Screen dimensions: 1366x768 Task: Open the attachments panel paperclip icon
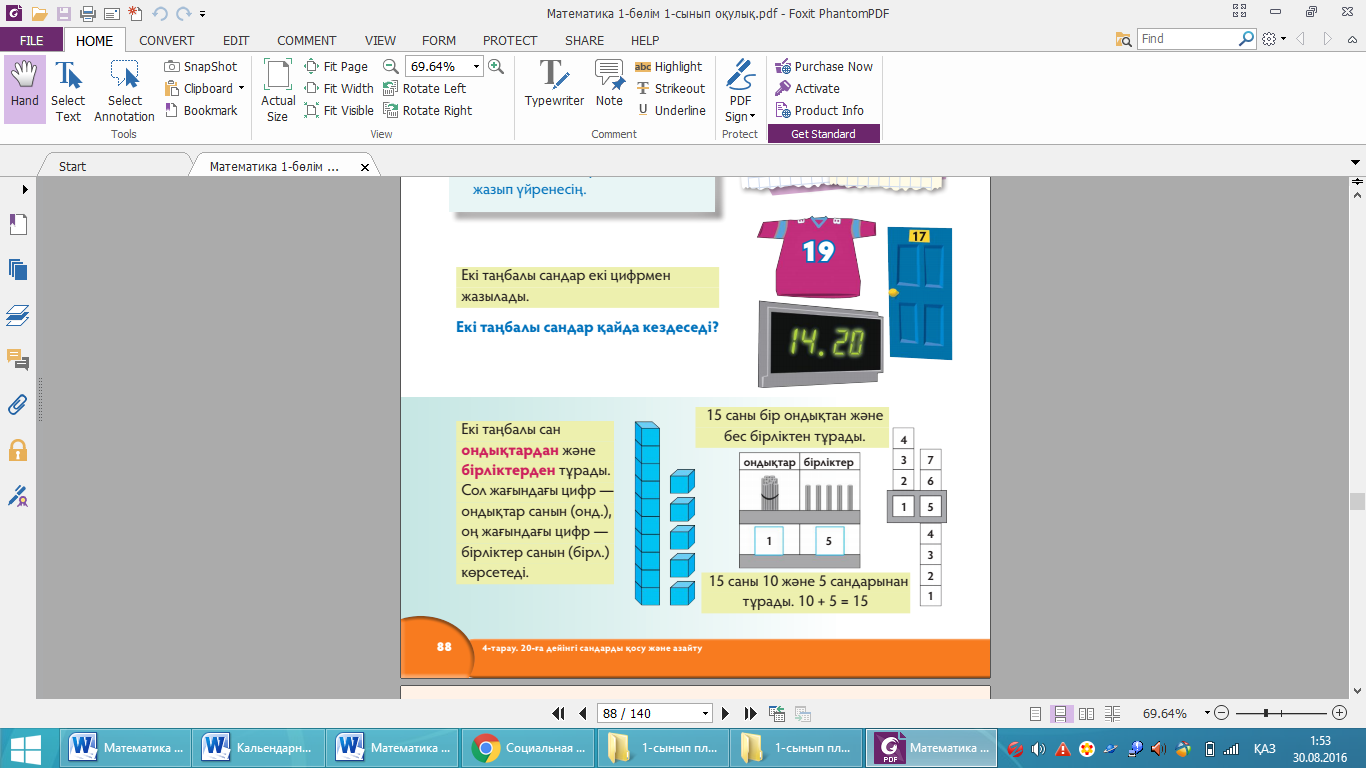[17, 405]
